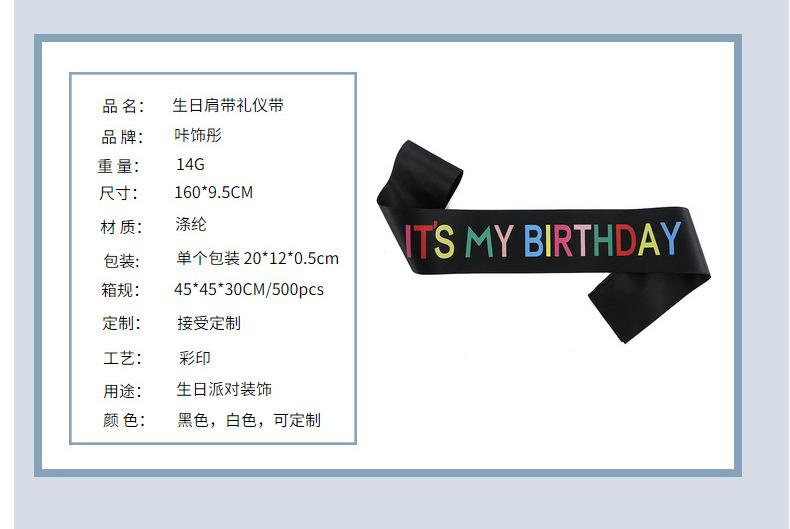Click the "IT'S MY BIRTHDAY" rainbow text
This screenshot has width=790, height=529.
click(544, 240)
